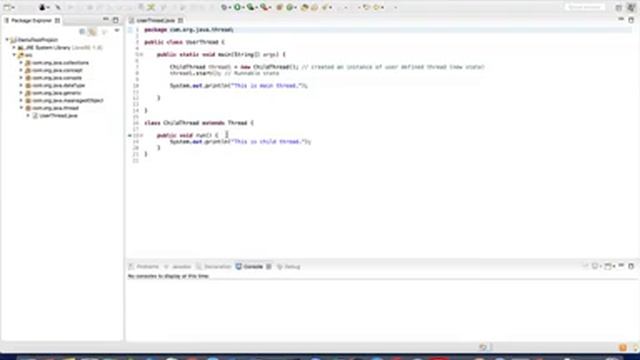
Task: Collapse the src folder node
Action: [14, 55]
